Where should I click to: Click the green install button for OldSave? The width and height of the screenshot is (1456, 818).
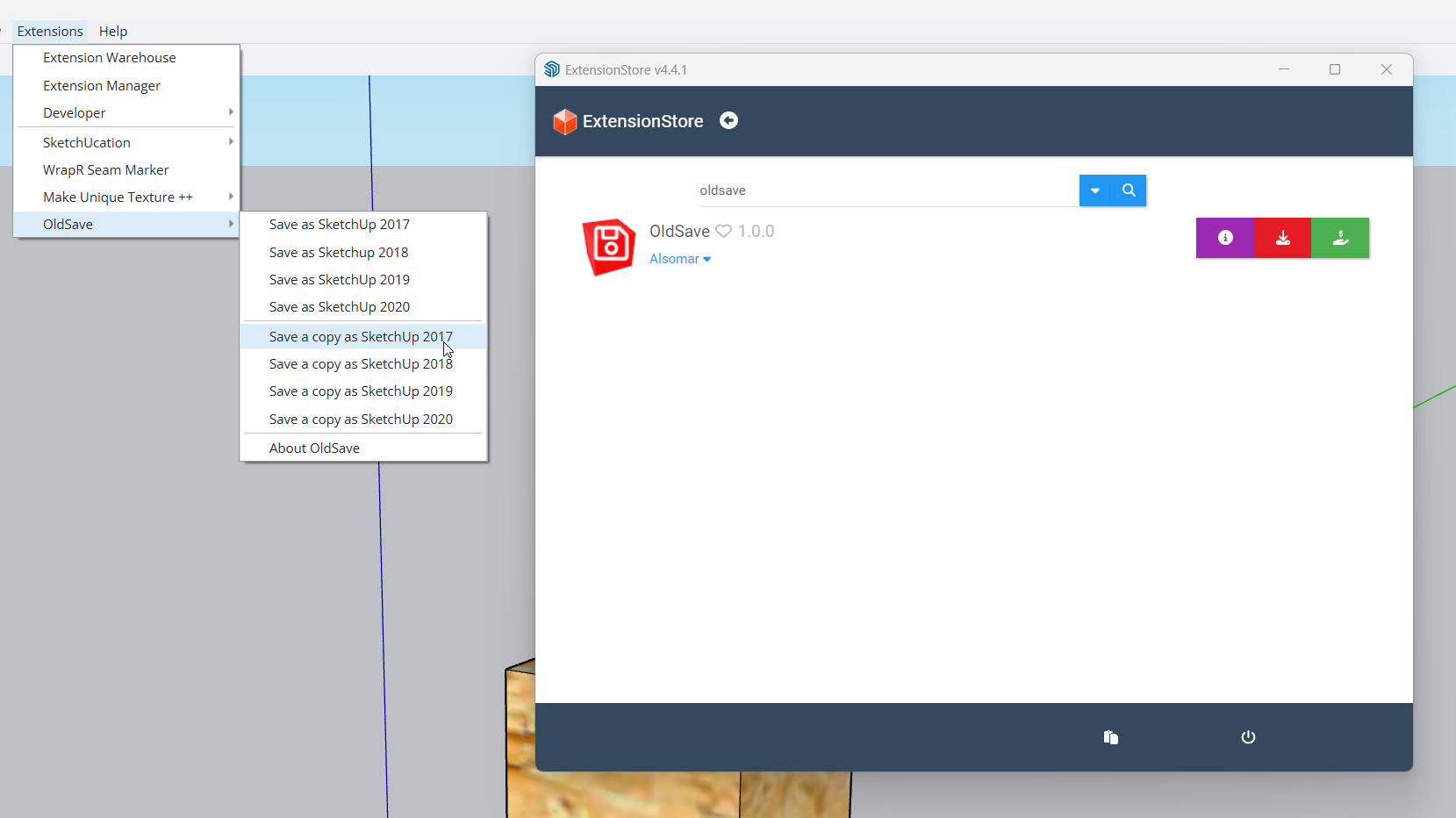(x=1340, y=238)
